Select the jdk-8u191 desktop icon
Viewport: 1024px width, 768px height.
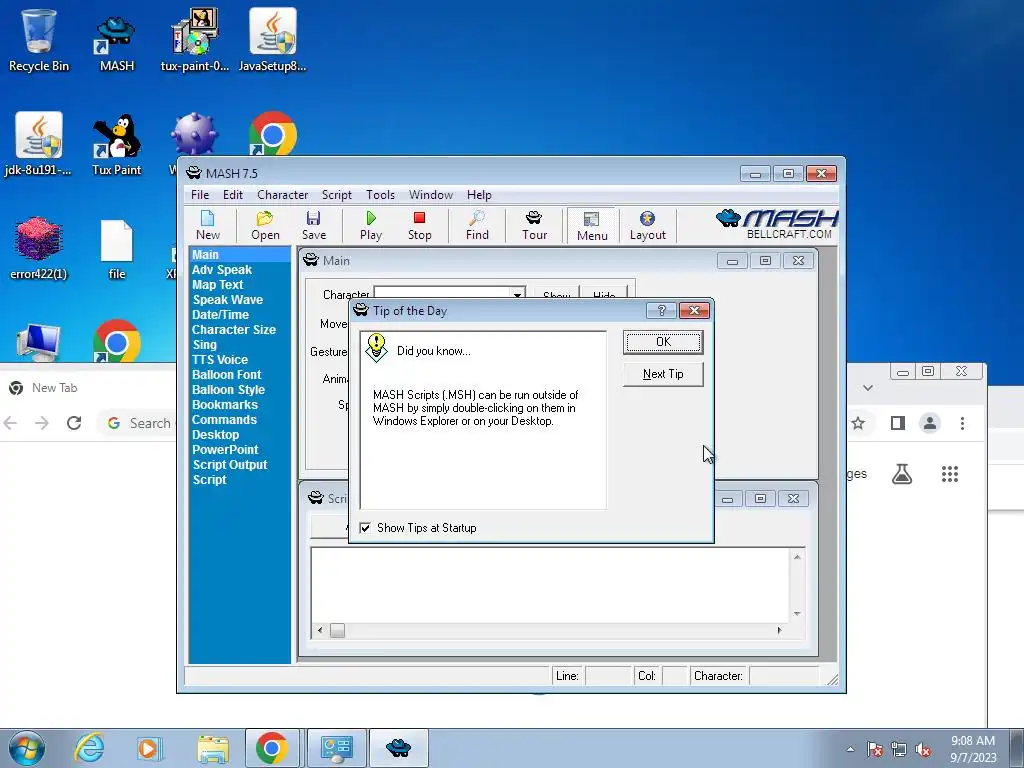[x=39, y=144]
